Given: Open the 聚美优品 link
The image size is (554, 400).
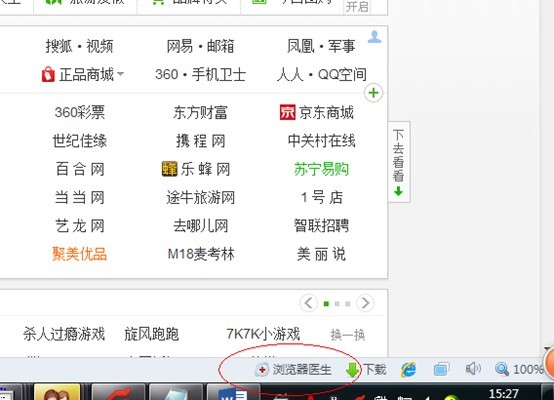Looking at the screenshot, I should coord(79,254).
